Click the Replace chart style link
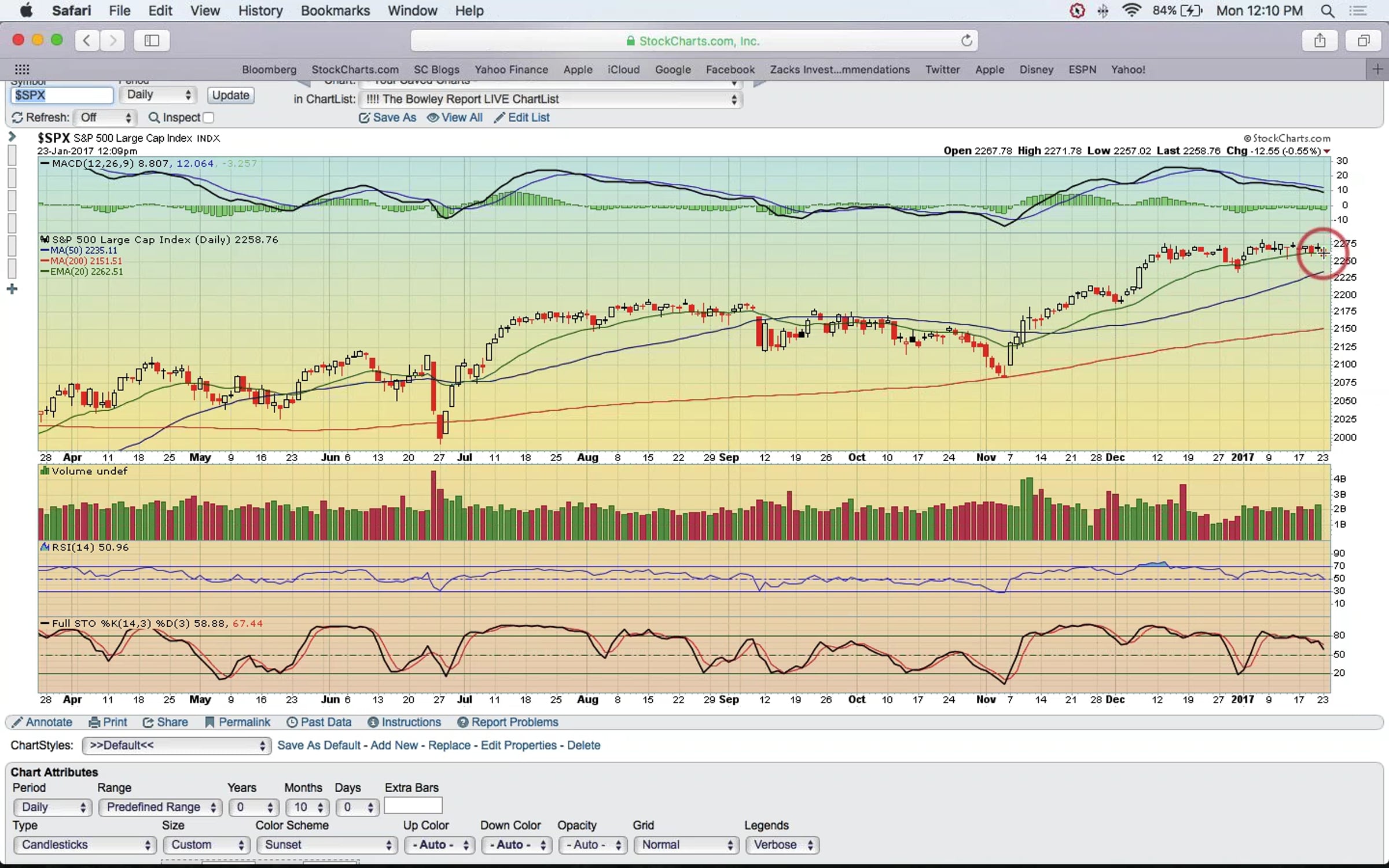The width and height of the screenshot is (1389, 868). (x=449, y=745)
